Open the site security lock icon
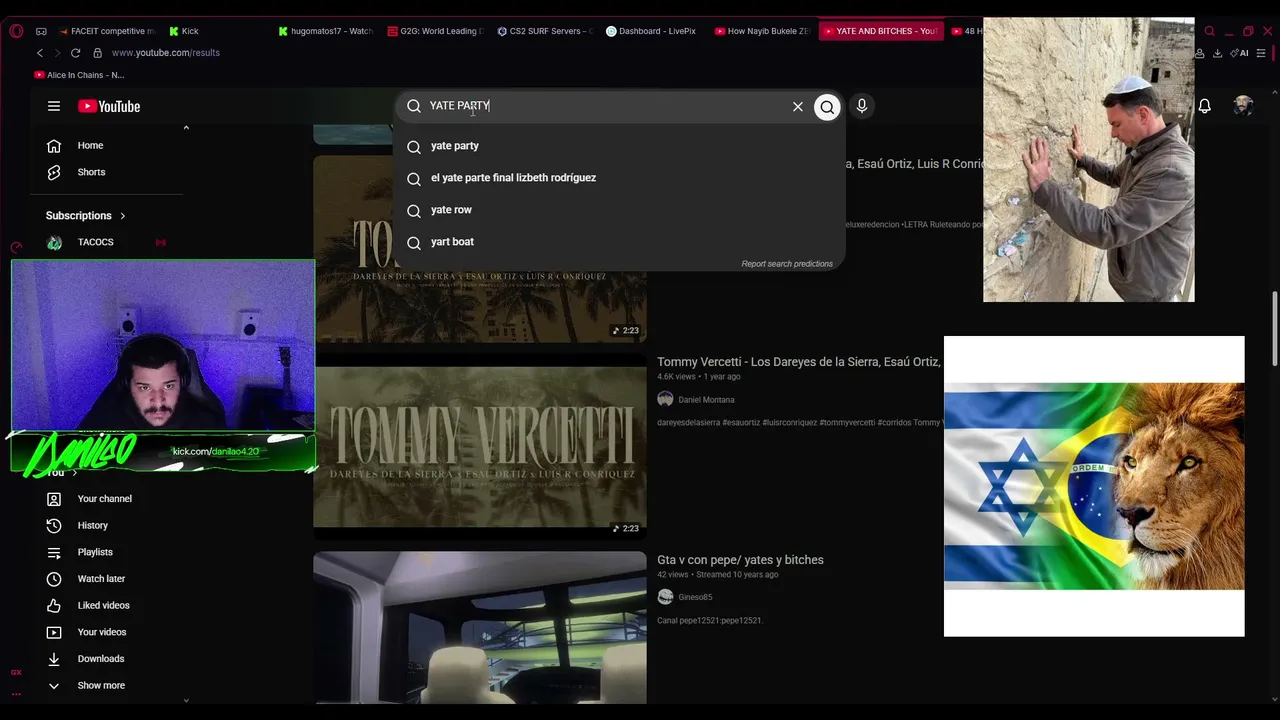The width and height of the screenshot is (1280, 720). click(x=97, y=53)
